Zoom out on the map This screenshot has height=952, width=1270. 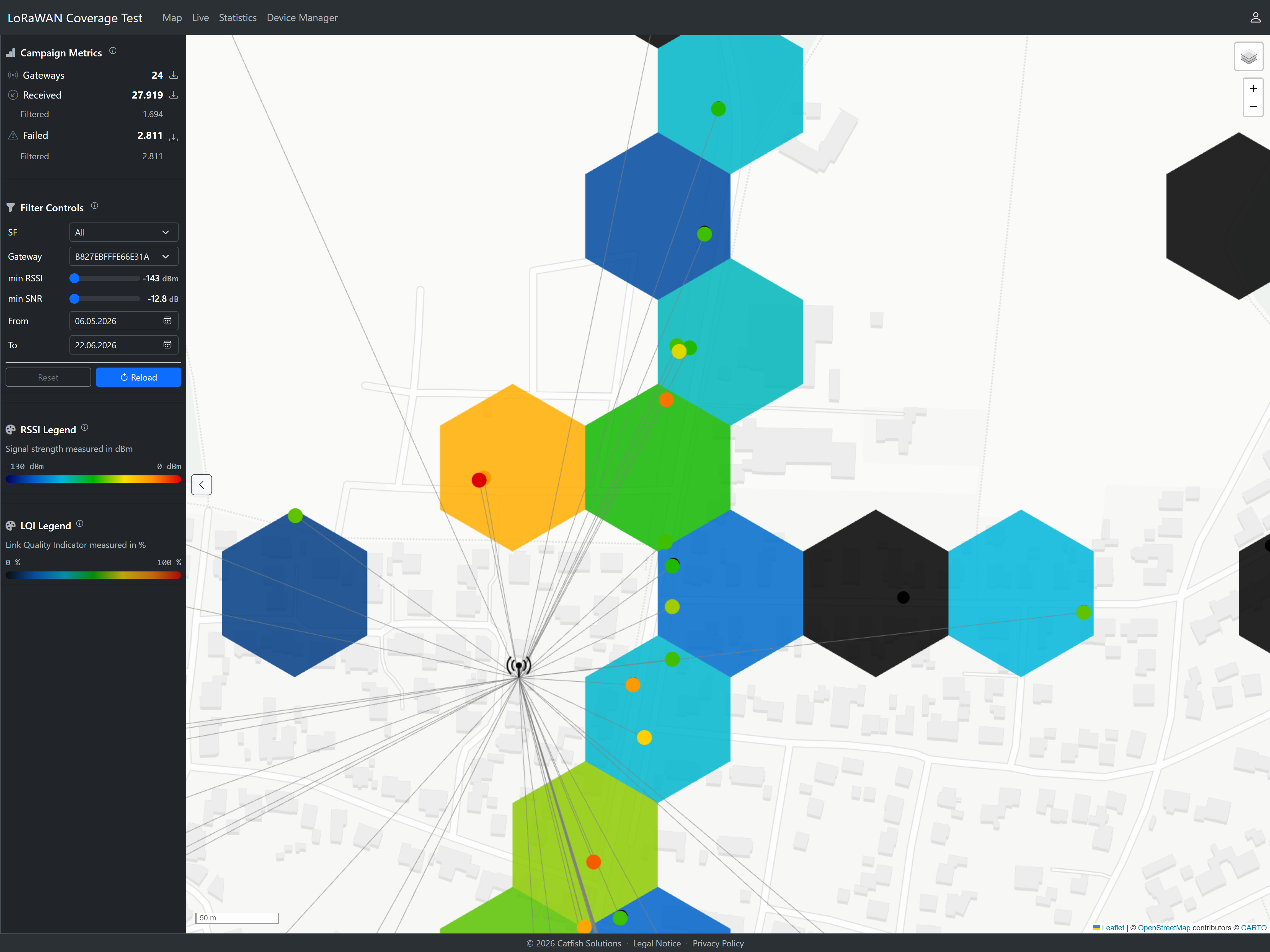tap(1253, 107)
